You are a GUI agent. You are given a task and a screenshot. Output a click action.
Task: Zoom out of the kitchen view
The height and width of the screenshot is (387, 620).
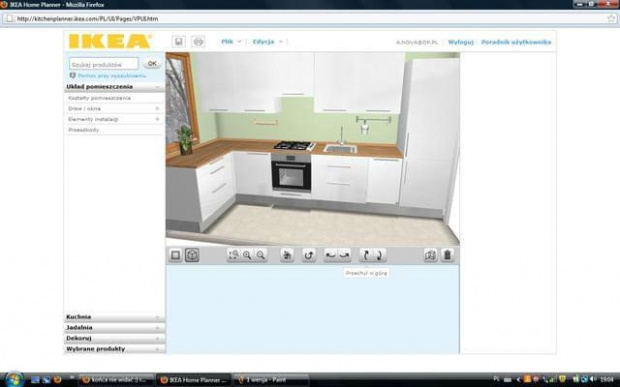[x=261, y=255]
